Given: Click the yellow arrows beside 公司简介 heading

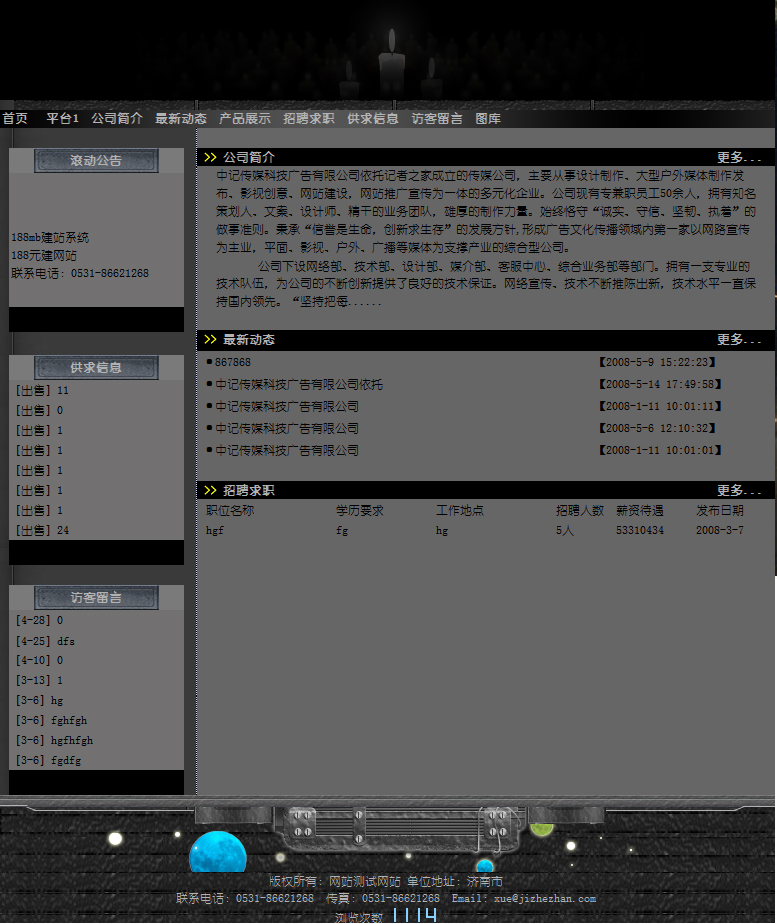Looking at the screenshot, I should pos(210,157).
